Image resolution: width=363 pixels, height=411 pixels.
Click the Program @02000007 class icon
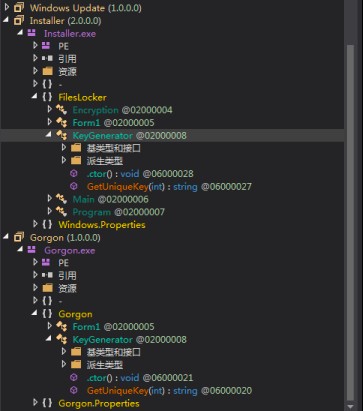[61, 212]
